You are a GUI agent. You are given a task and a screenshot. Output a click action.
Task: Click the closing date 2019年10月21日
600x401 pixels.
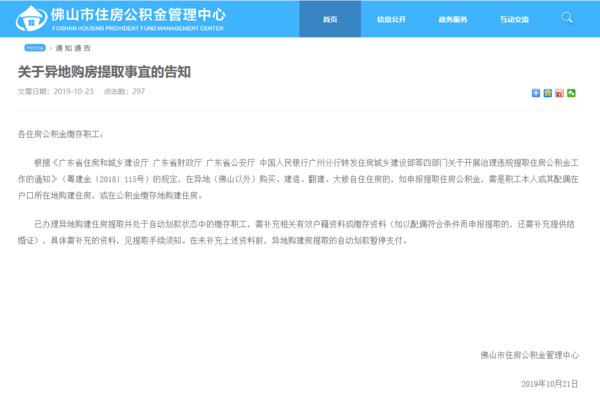549,383
